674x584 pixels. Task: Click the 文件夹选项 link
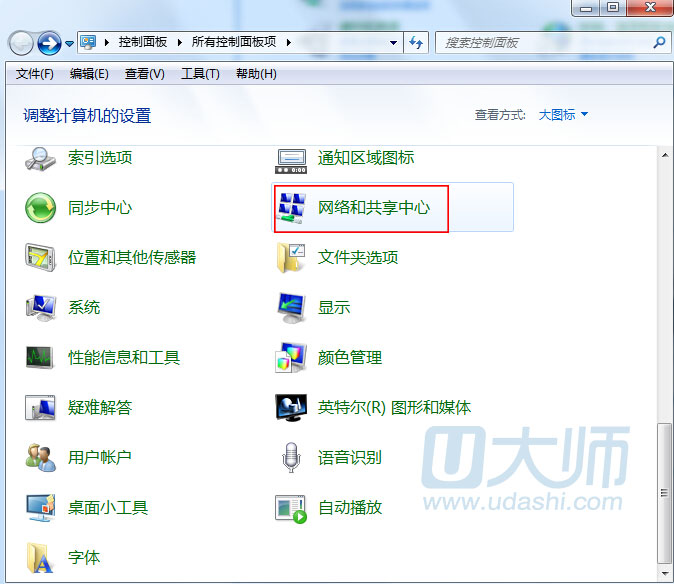pos(358,257)
